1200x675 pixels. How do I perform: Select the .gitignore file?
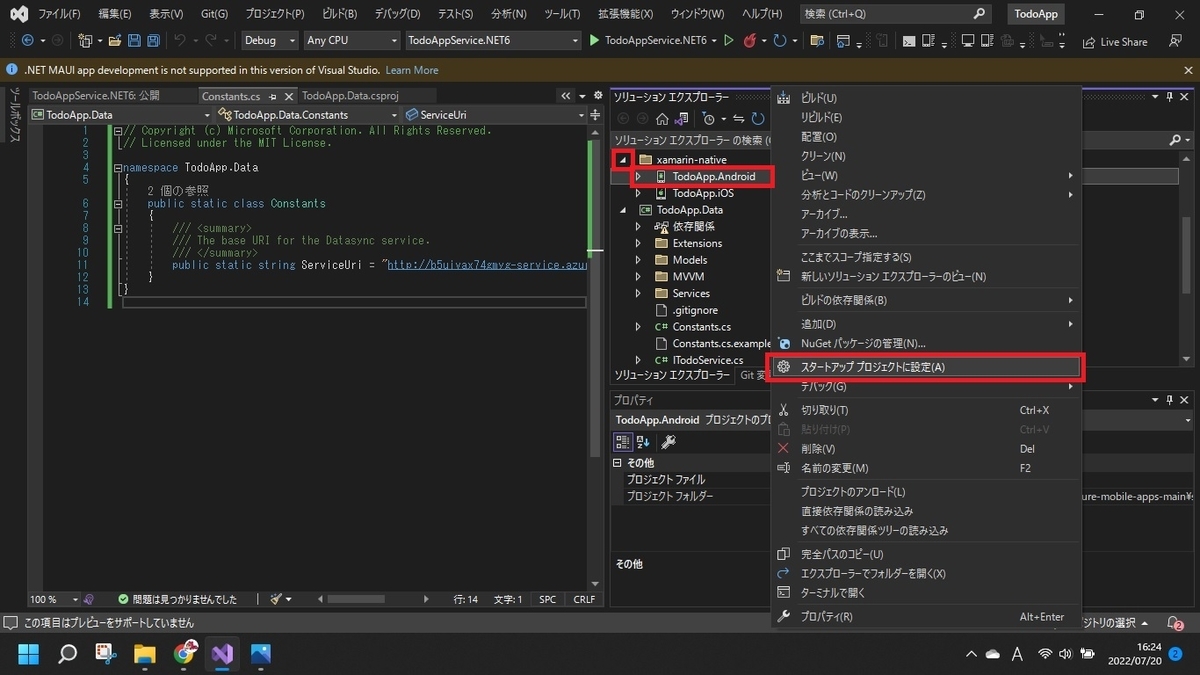click(x=695, y=310)
